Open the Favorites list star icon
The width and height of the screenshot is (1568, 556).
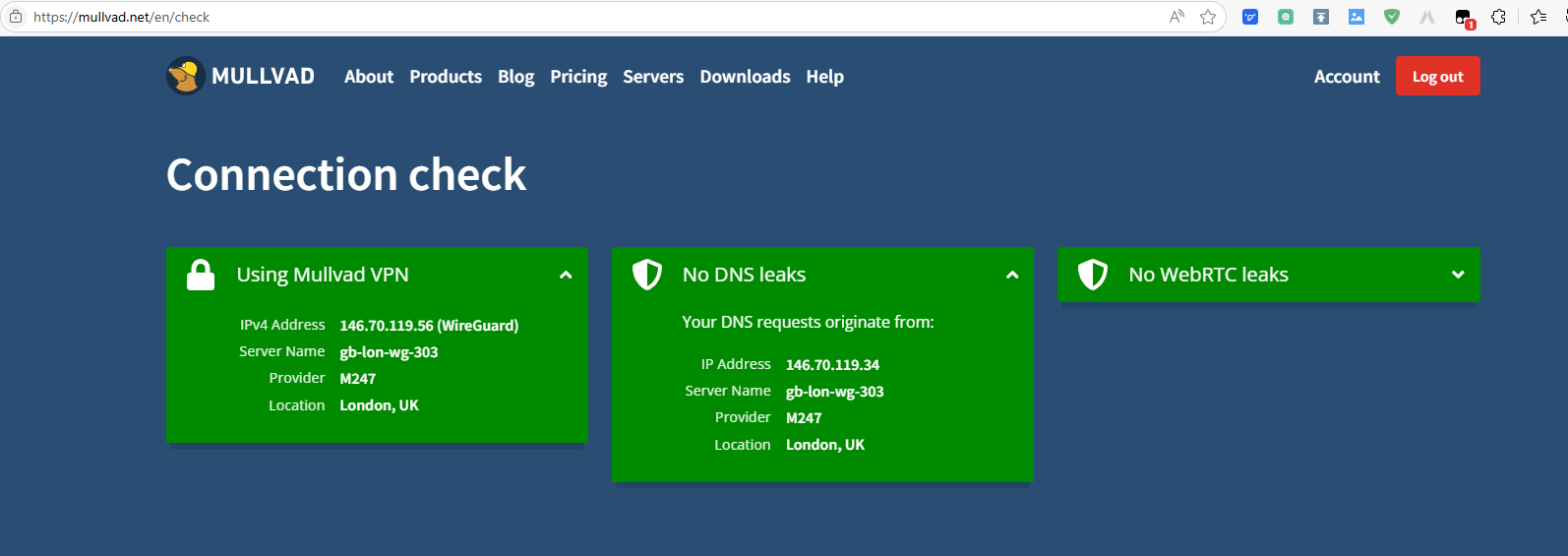[1538, 17]
